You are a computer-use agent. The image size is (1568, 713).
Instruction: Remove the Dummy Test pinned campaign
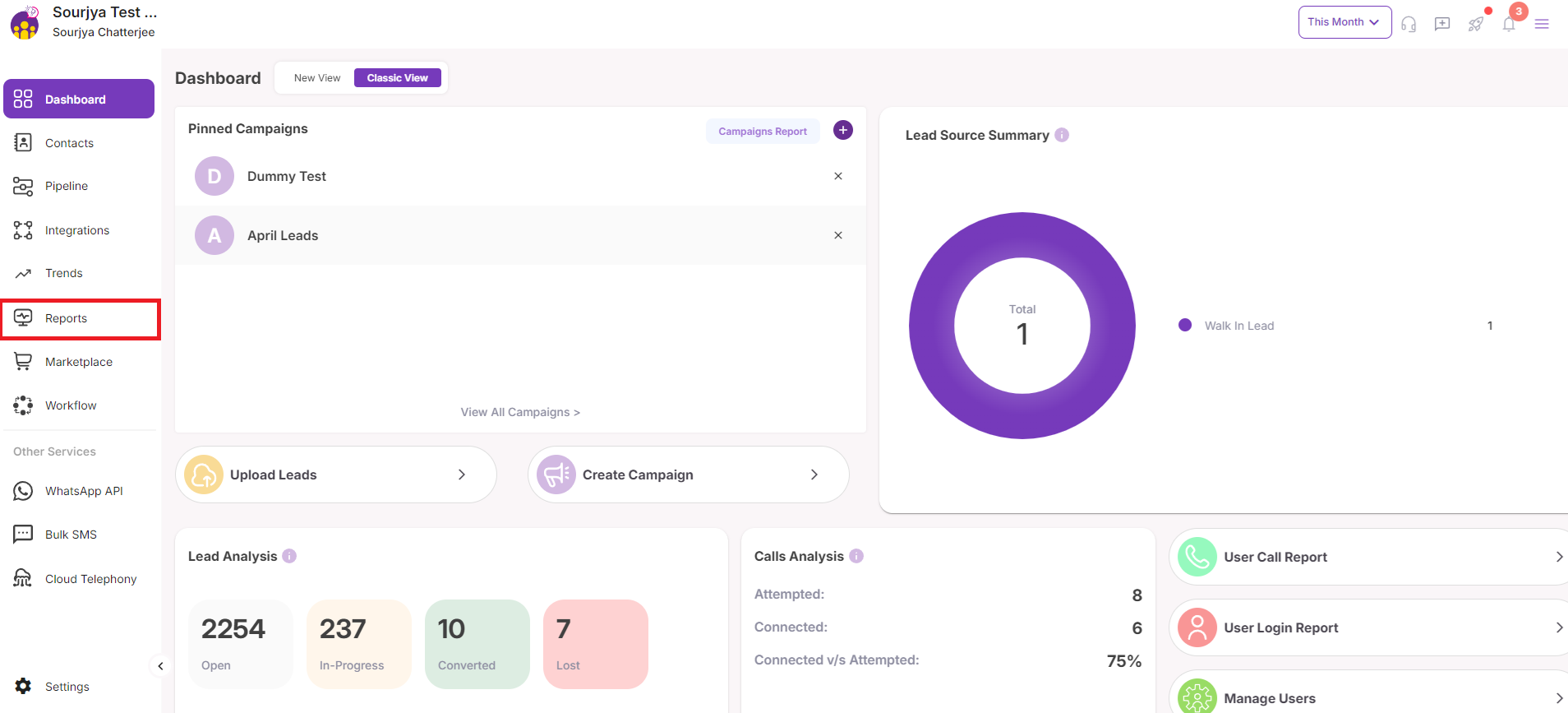click(838, 176)
